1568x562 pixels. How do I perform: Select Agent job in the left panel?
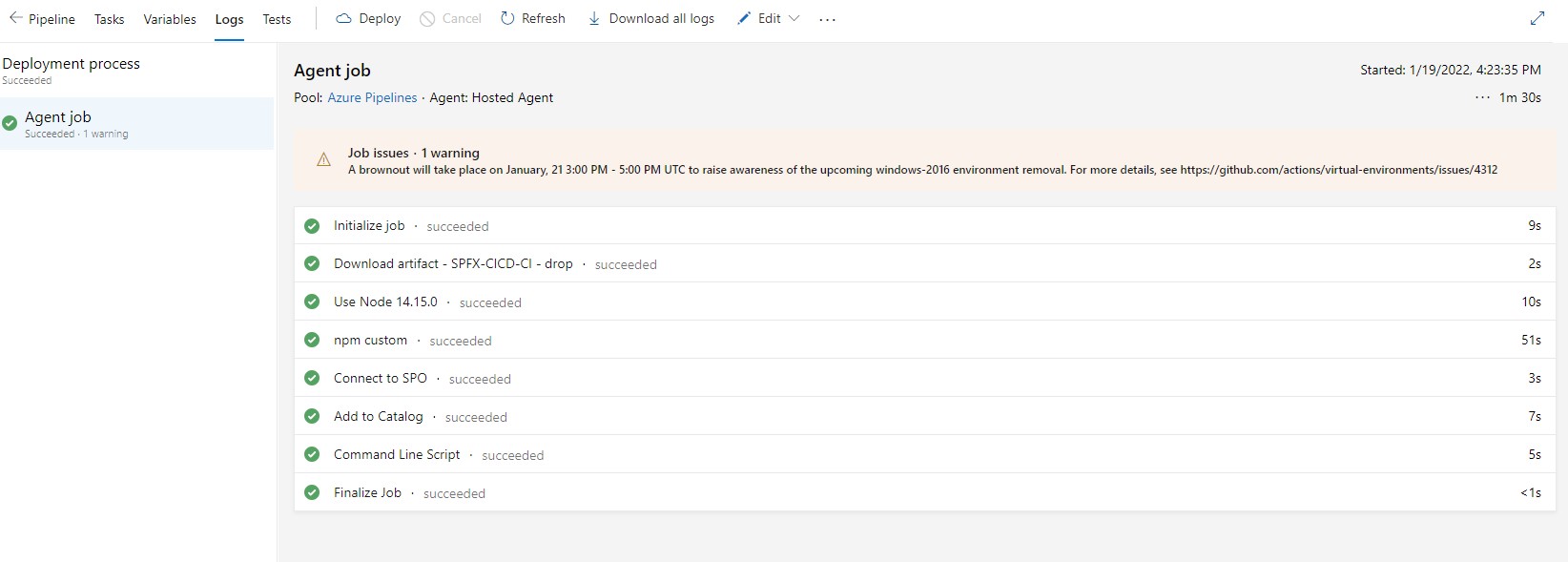pyautogui.click(x=58, y=117)
